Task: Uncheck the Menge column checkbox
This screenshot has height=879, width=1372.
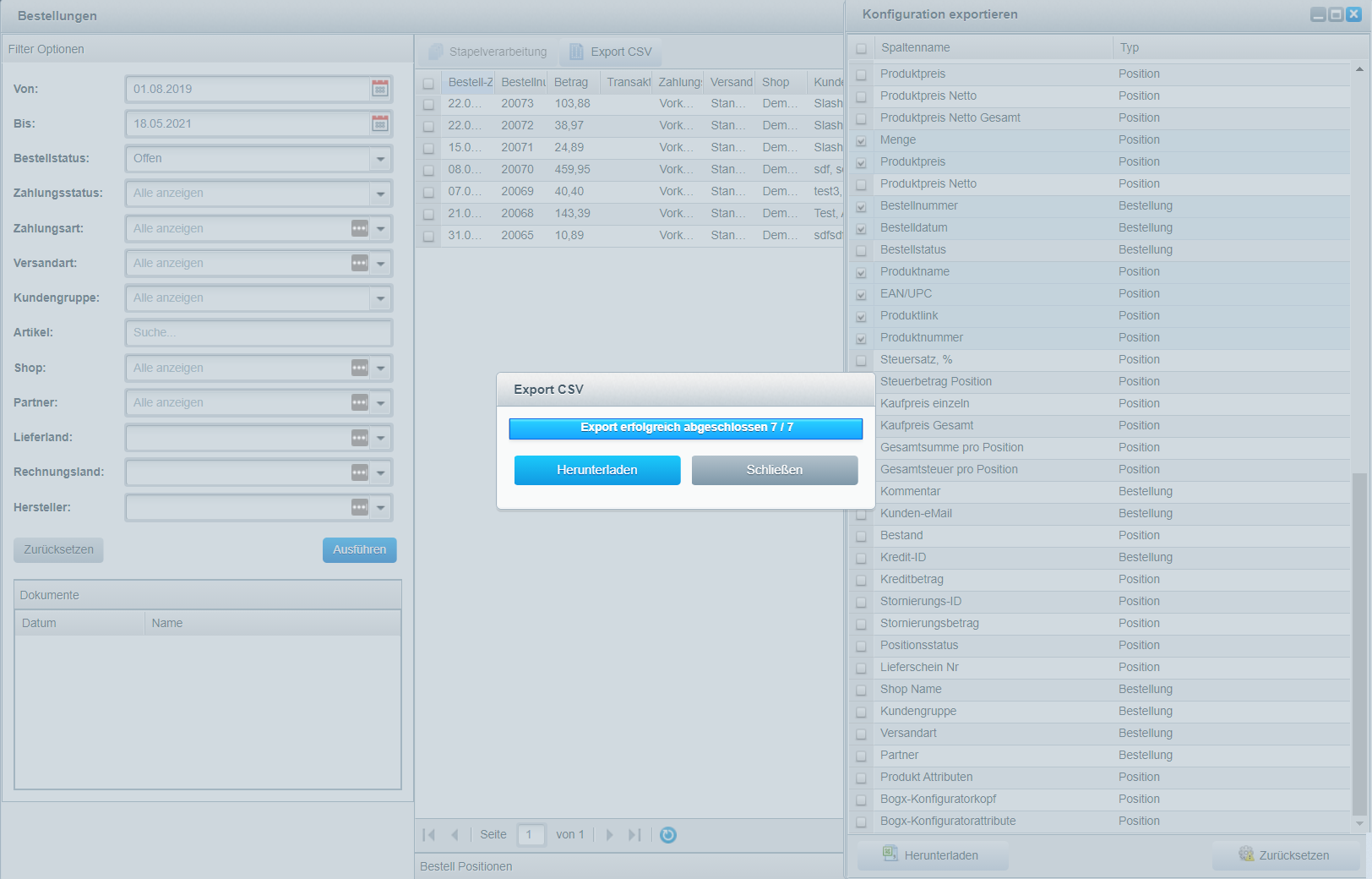Action: 861,140
